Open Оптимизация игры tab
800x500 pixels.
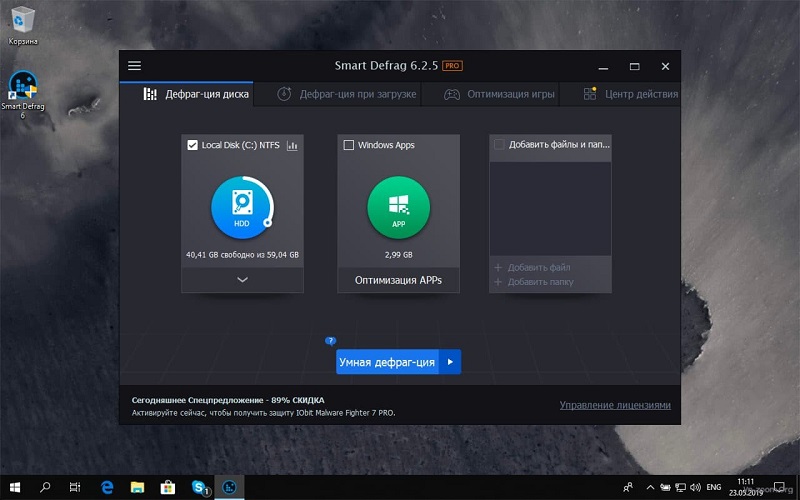(490, 94)
